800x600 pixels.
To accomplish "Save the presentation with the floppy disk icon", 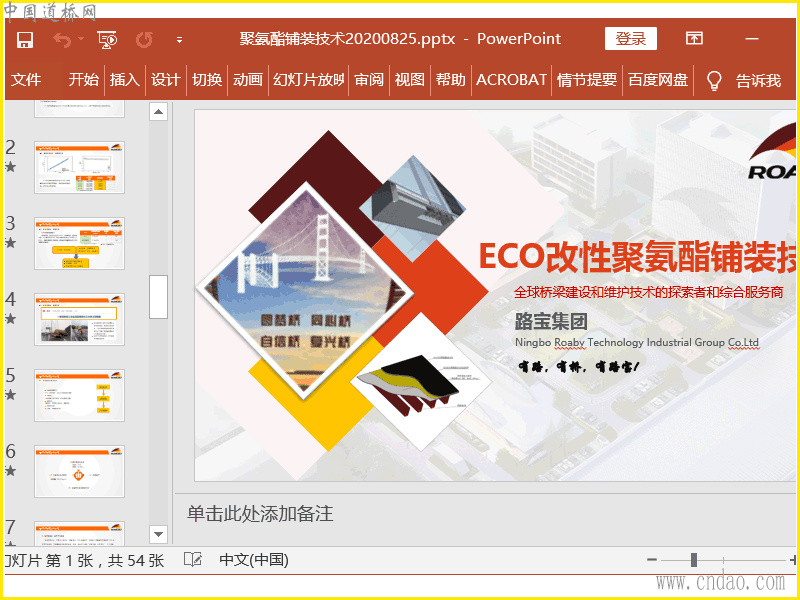I will pos(24,39).
